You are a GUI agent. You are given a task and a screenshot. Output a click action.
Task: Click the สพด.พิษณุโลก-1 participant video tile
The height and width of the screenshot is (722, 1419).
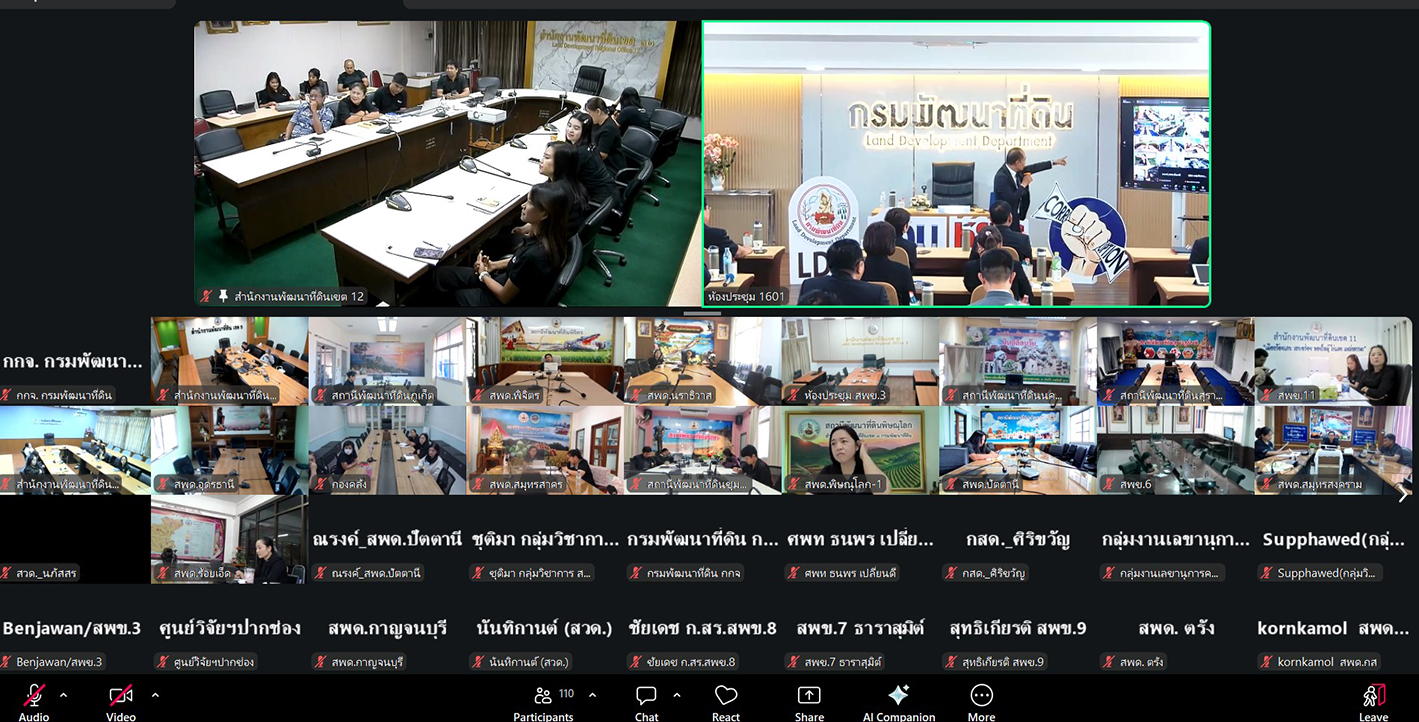859,450
